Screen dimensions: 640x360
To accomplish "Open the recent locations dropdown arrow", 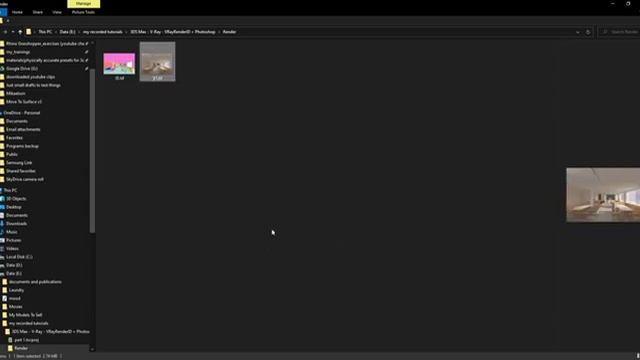I will (x=13, y=32).
